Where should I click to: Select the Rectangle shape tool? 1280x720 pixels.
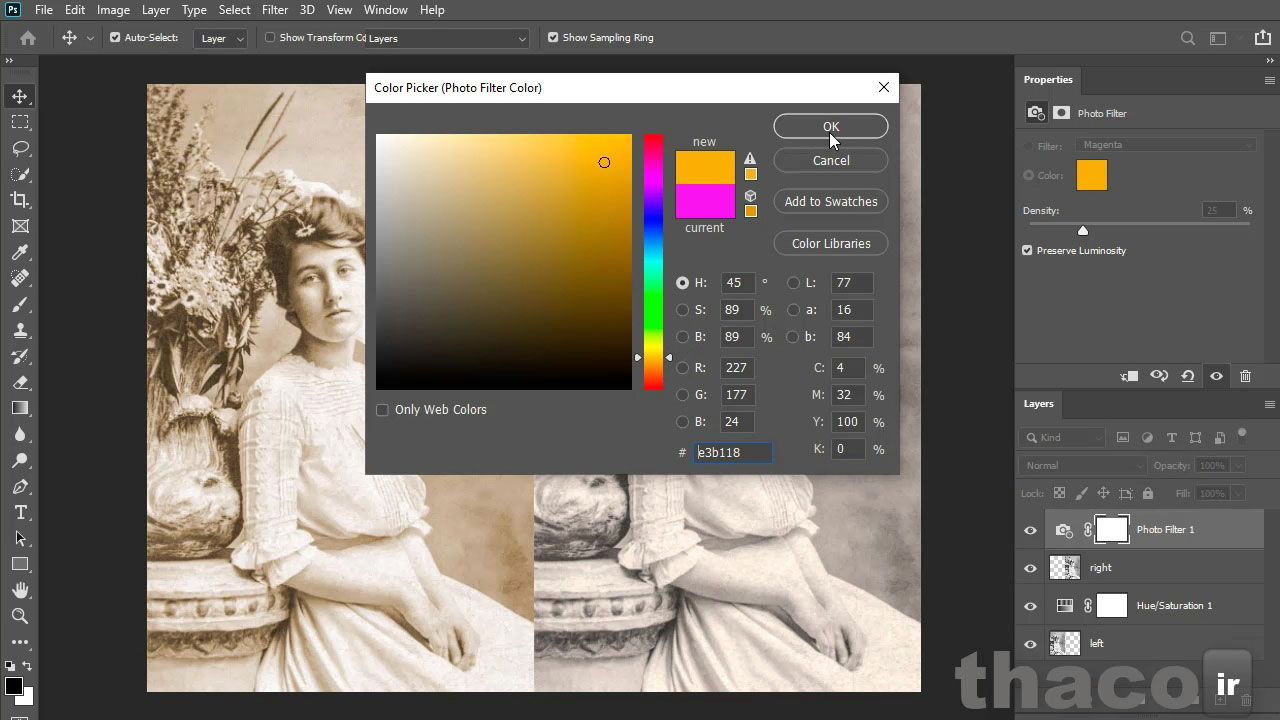[20, 564]
